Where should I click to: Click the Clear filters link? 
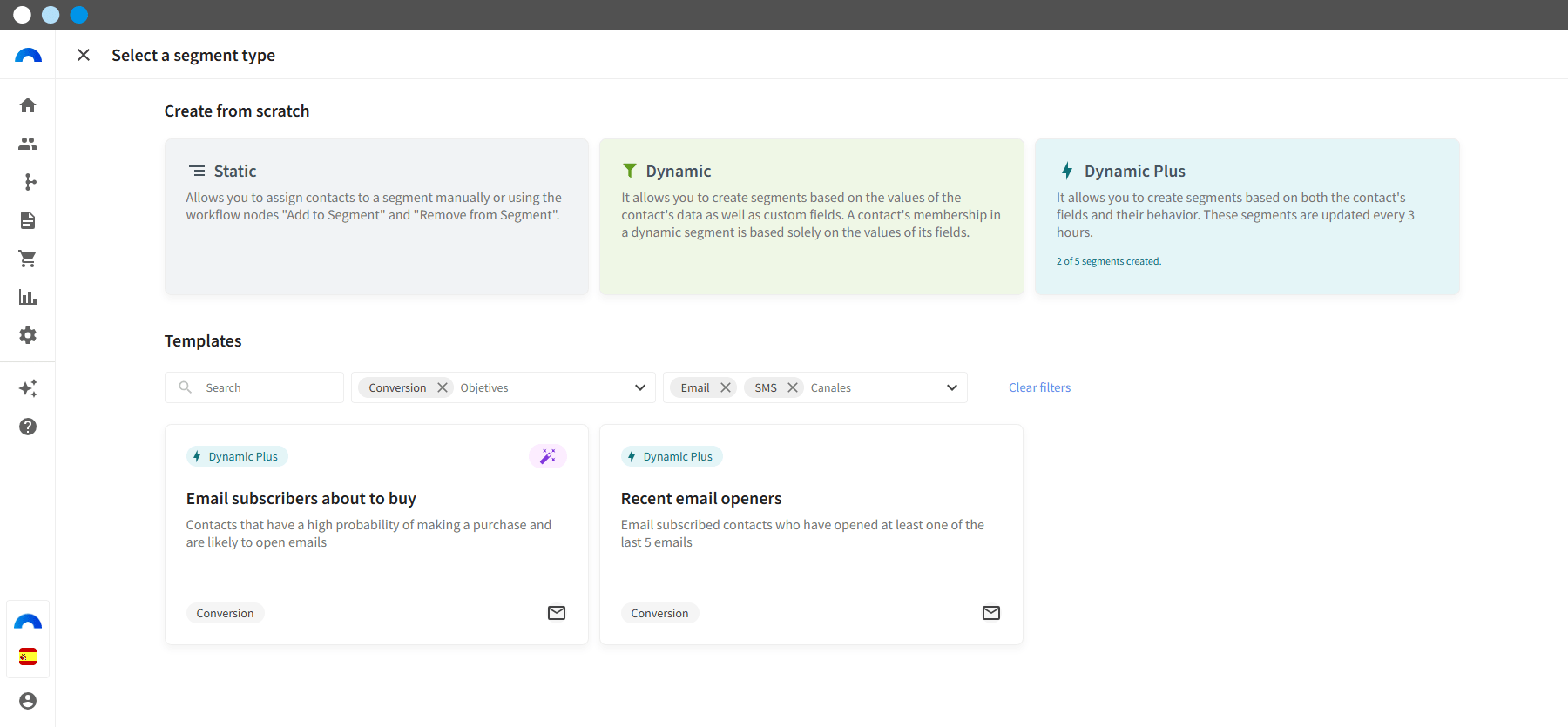(1039, 387)
